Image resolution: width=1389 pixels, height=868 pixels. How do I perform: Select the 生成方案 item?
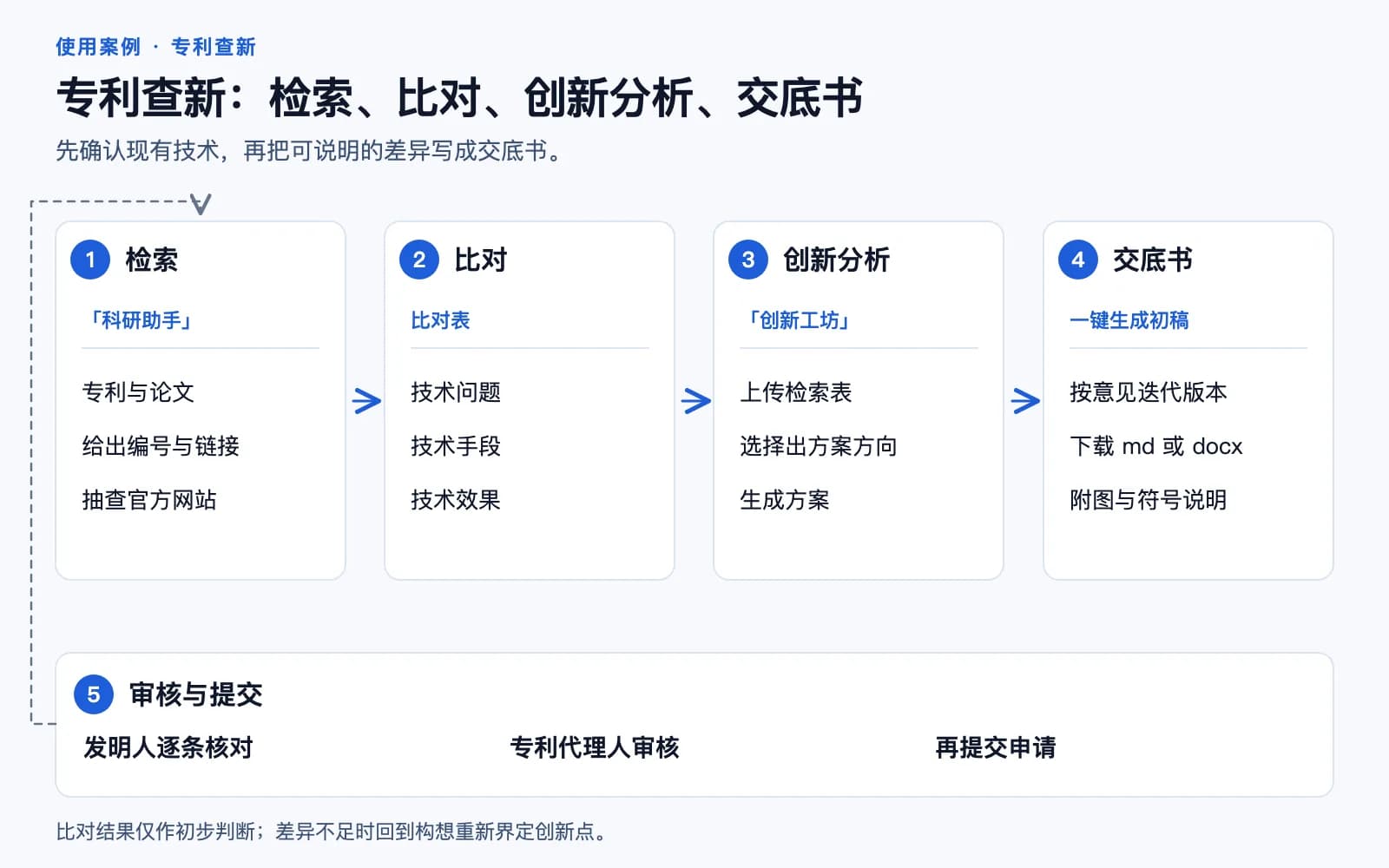coord(785,500)
